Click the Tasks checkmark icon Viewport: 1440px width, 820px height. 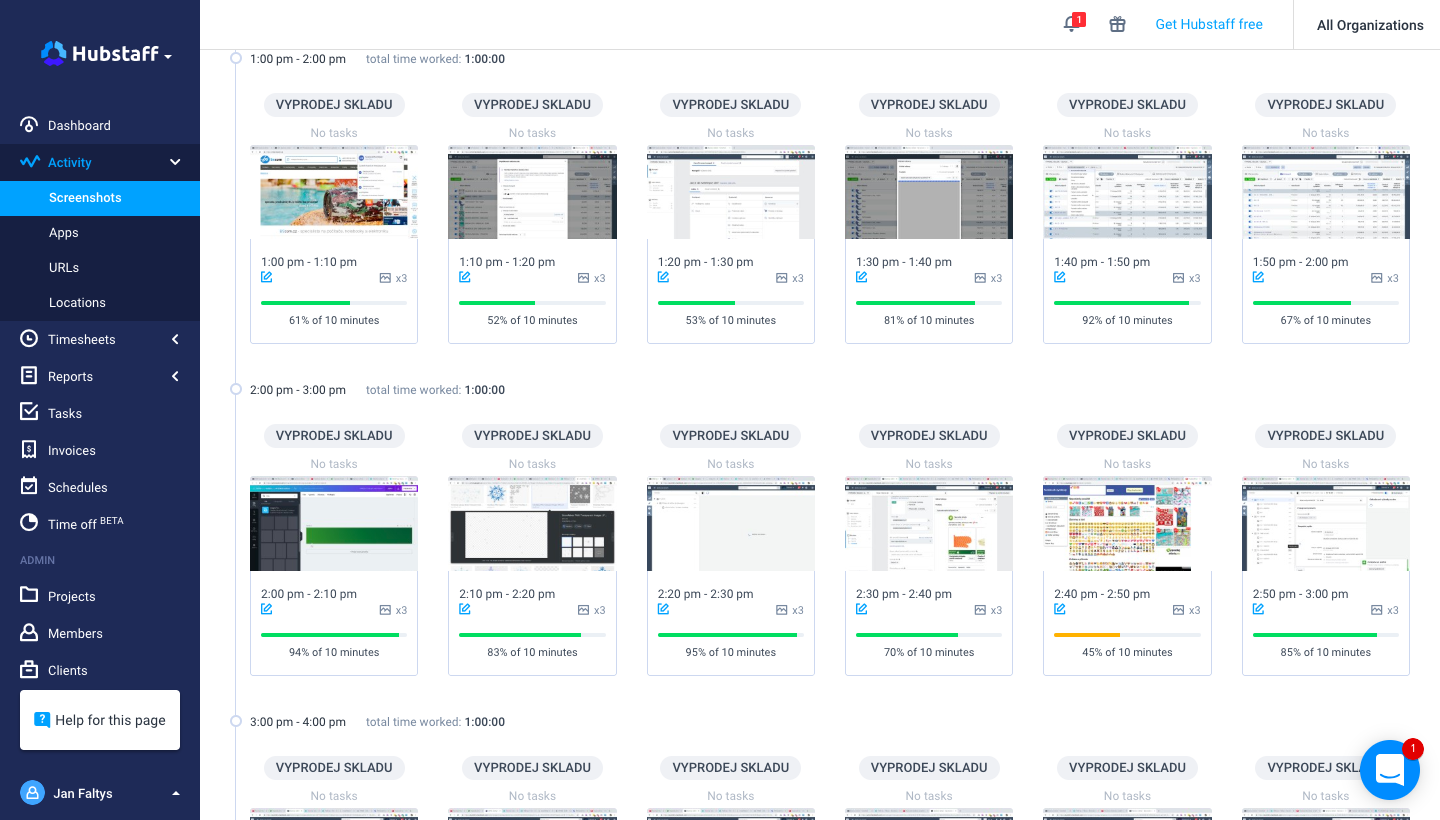[29, 413]
